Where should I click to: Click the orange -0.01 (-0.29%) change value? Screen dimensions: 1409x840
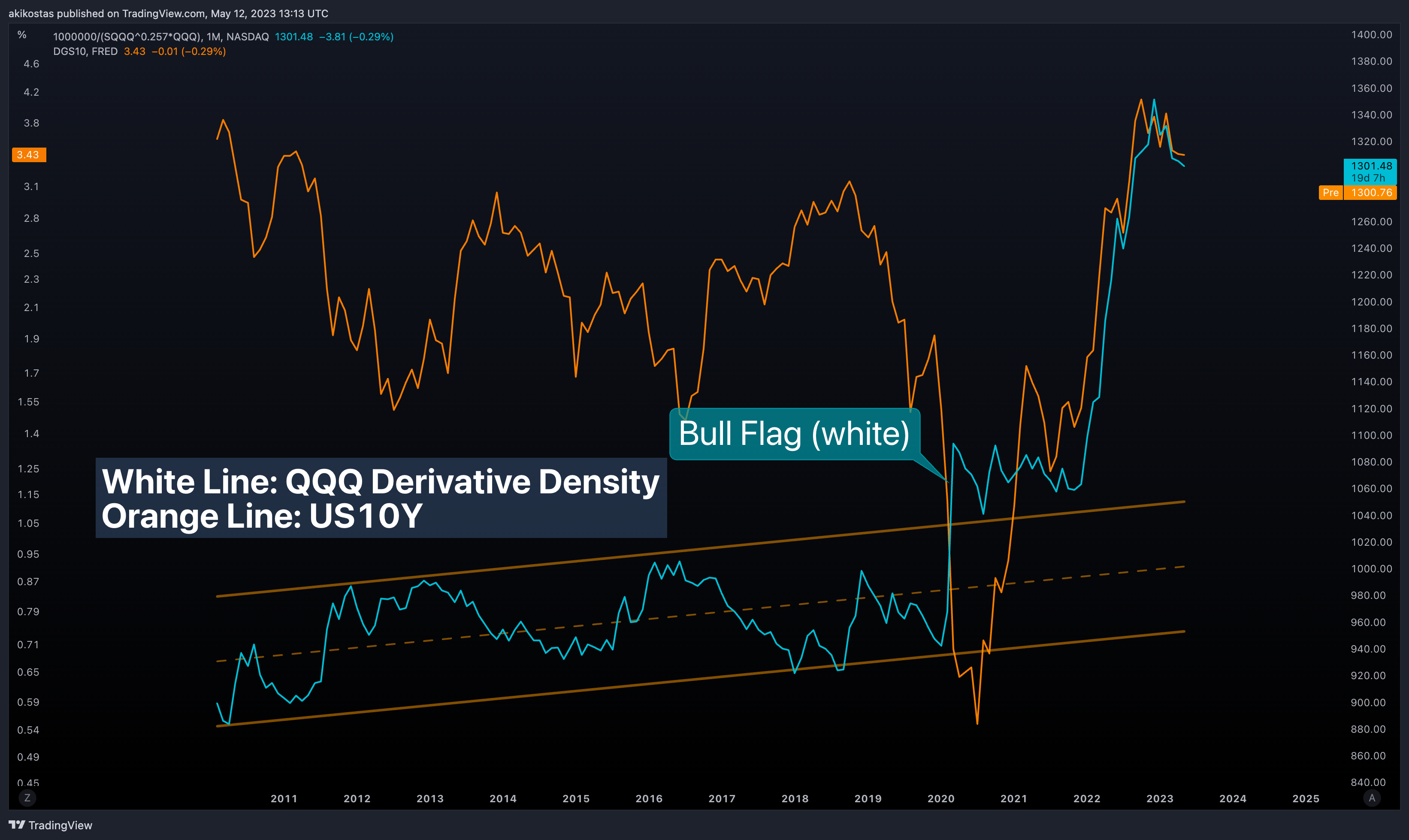(x=188, y=51)
